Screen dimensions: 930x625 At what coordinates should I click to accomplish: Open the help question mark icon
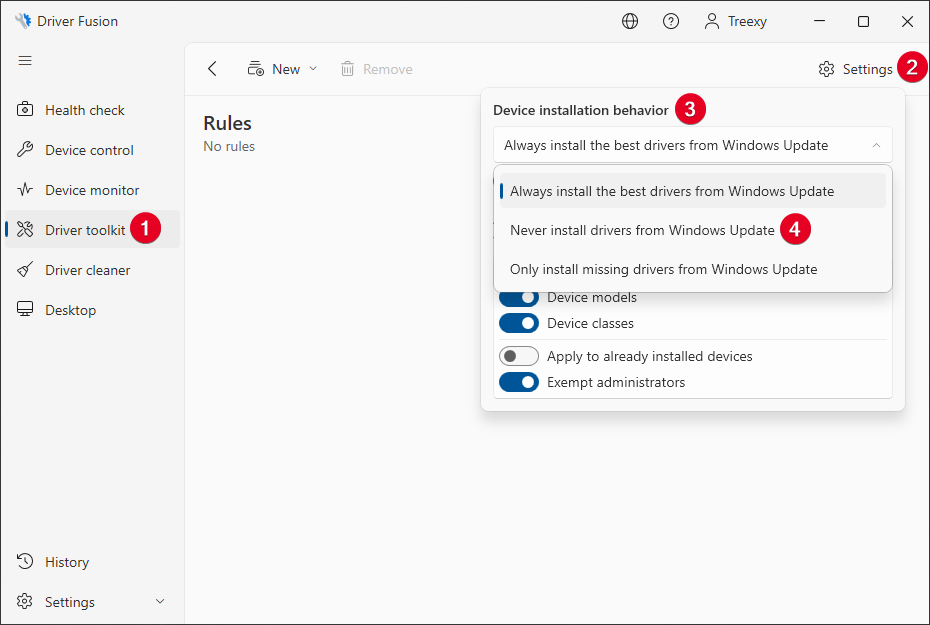point(671,21)
